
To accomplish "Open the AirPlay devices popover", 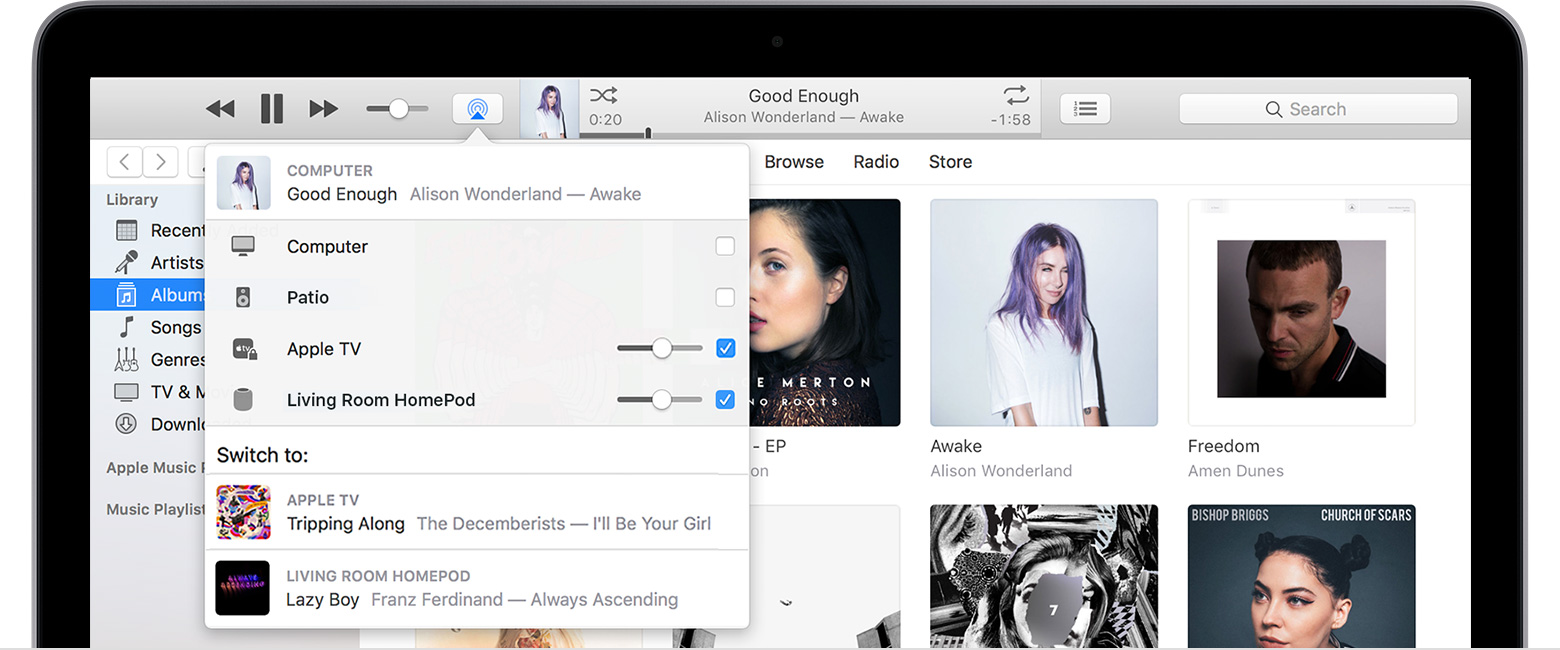I will 477,109.
